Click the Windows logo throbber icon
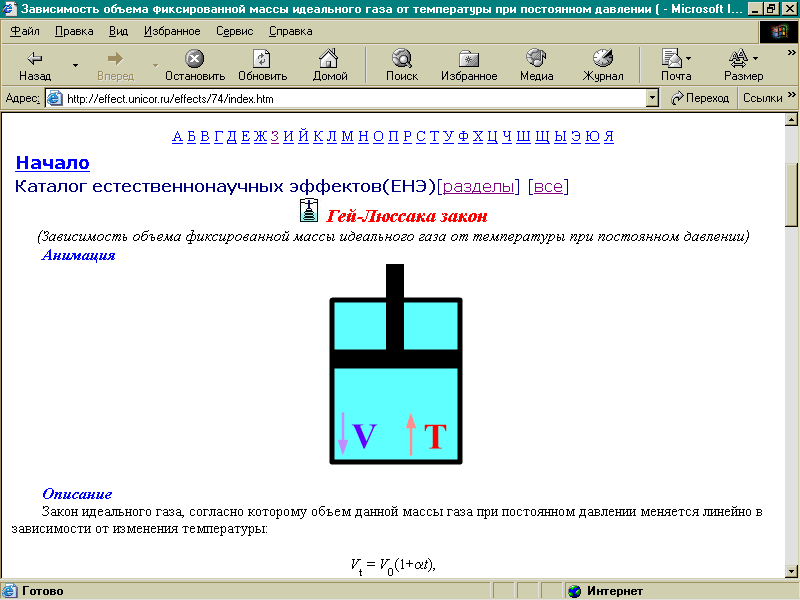 779,32
